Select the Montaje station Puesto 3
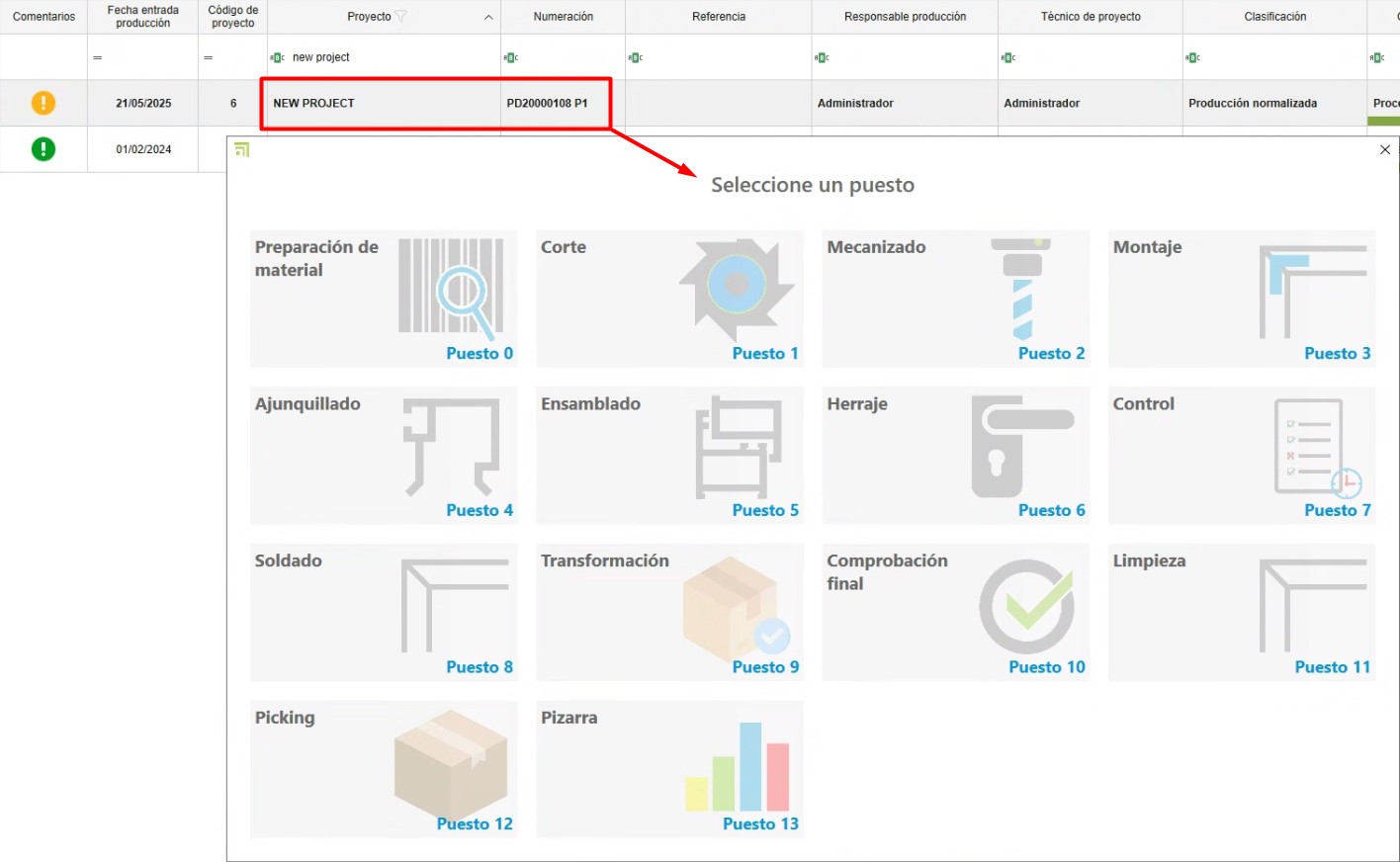1400x862 pixels. click(x=1242, y=299)
